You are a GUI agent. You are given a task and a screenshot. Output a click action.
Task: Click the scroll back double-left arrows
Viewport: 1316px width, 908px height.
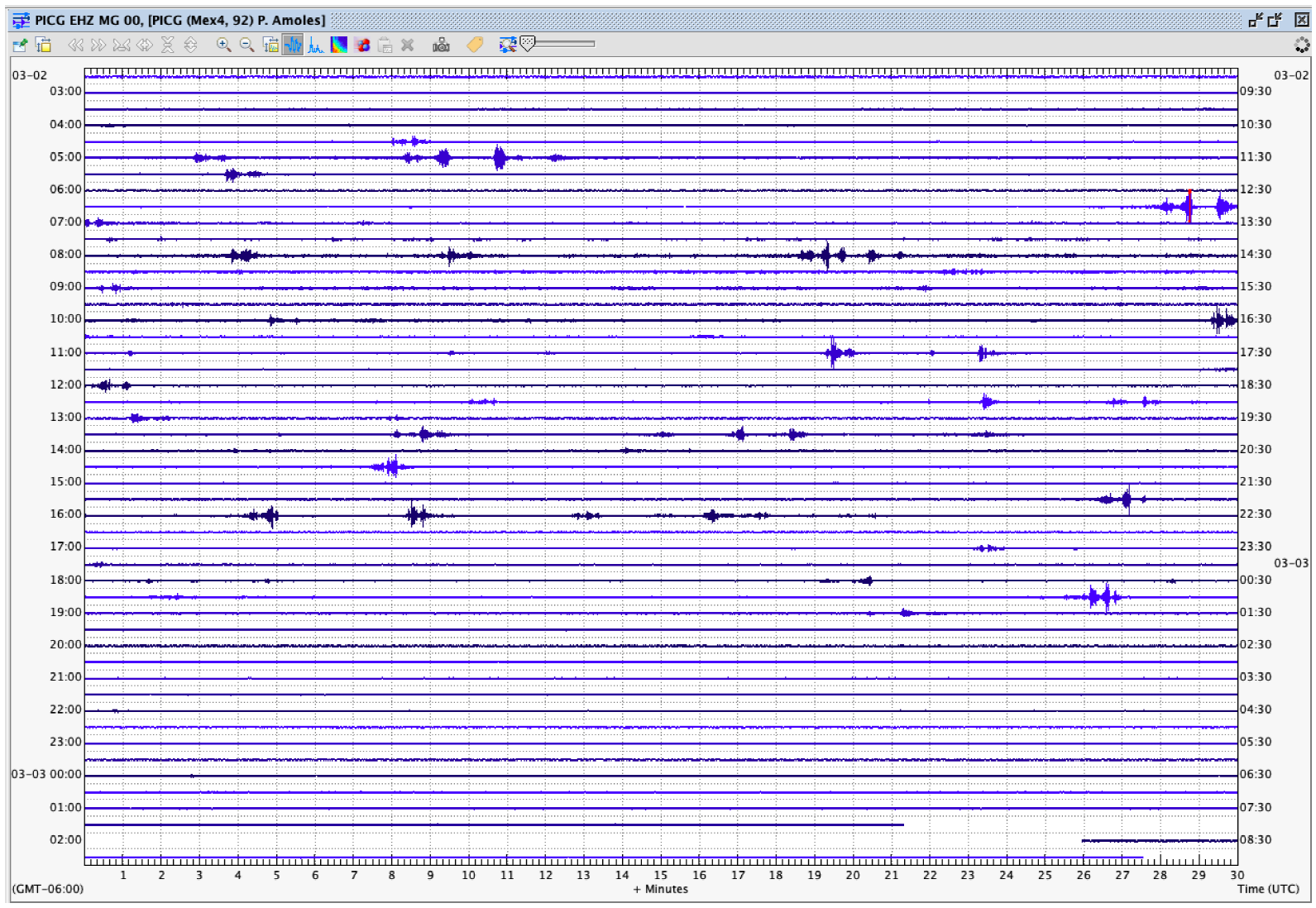coord(75,45)
